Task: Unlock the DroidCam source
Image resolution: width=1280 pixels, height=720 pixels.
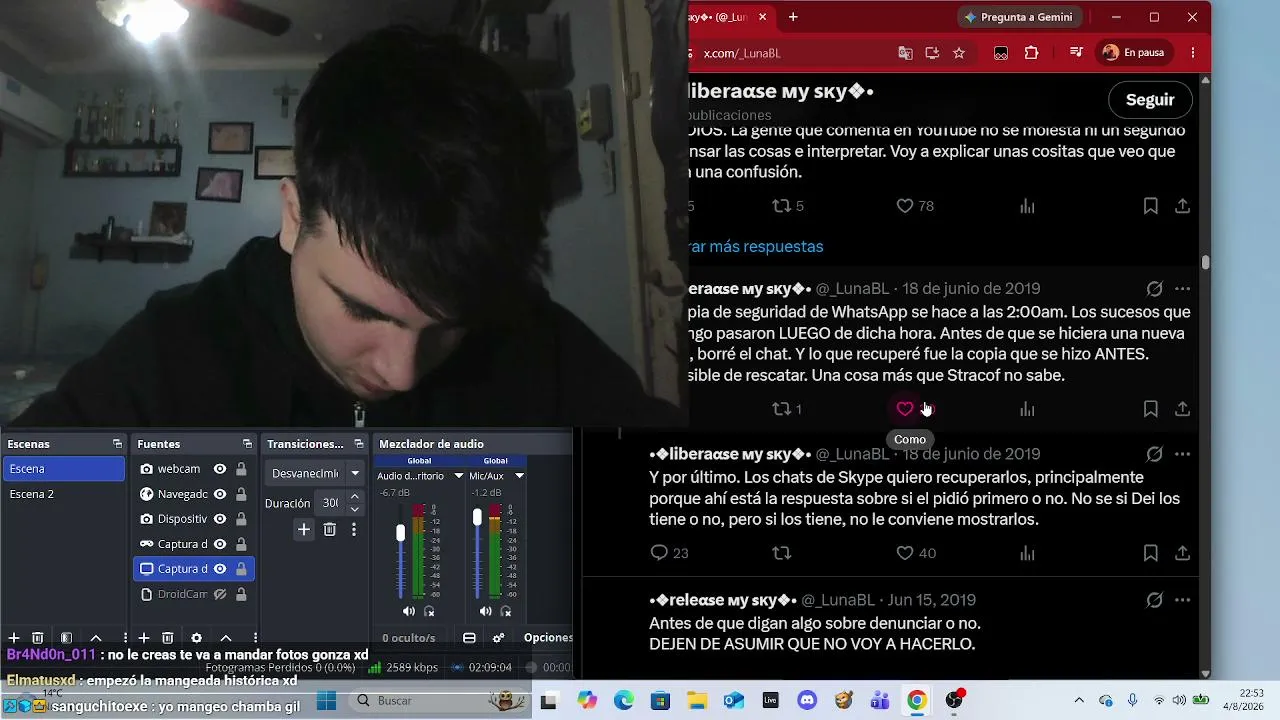Action: point(241,594)
